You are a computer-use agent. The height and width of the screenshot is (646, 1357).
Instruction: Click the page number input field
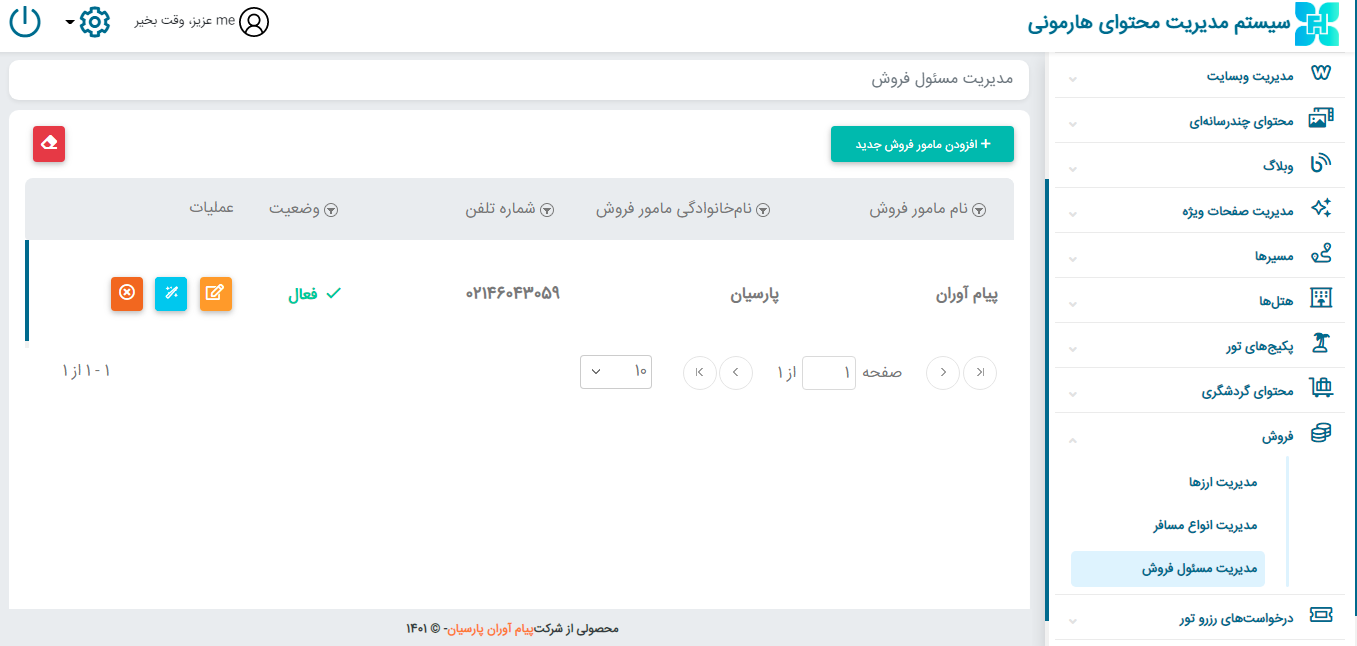829,372
